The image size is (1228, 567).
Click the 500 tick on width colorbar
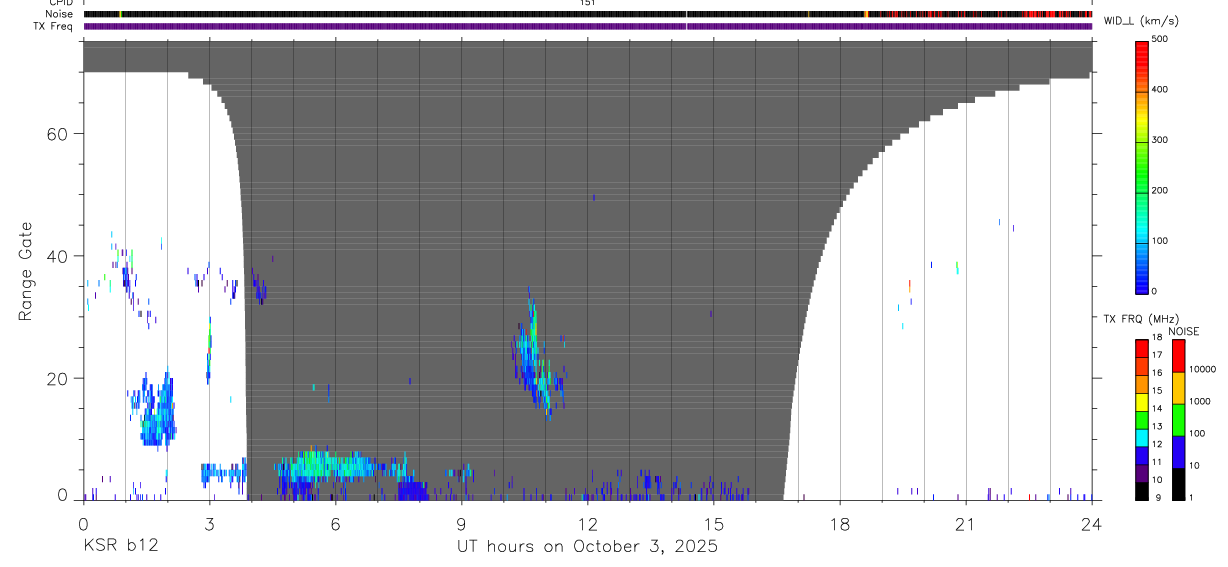1161,39
